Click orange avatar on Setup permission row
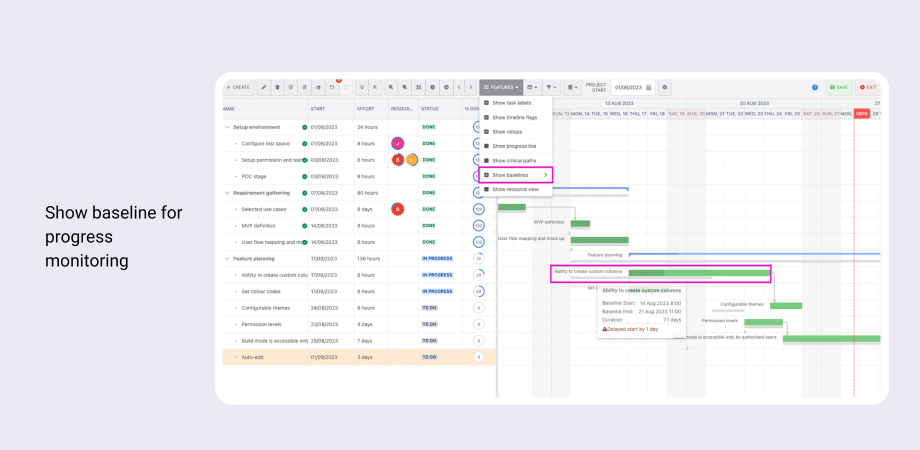 pos(412,160)
